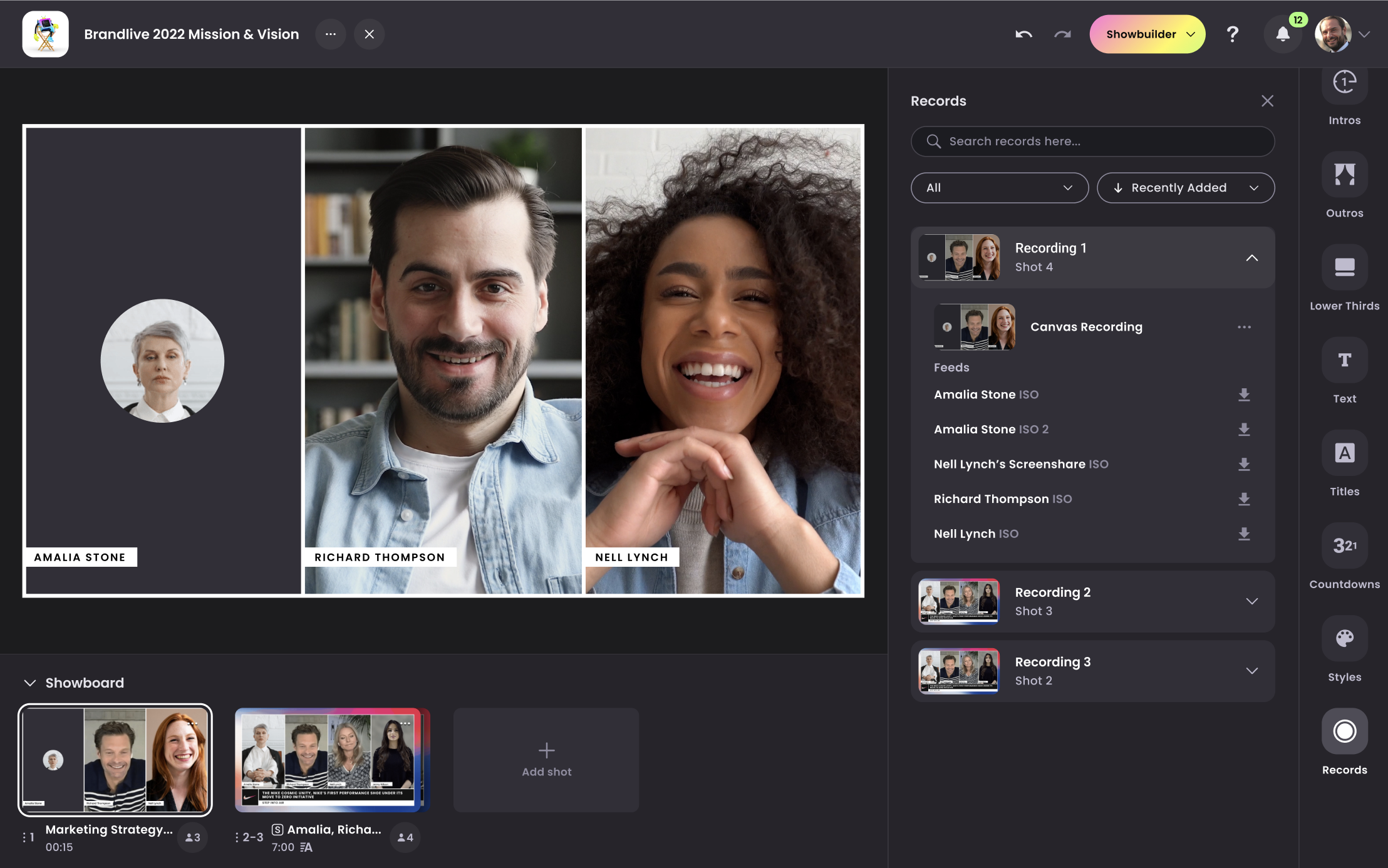Click drag handle for shot 2-3
This screenshot has width=1388, height=868.
237,837
